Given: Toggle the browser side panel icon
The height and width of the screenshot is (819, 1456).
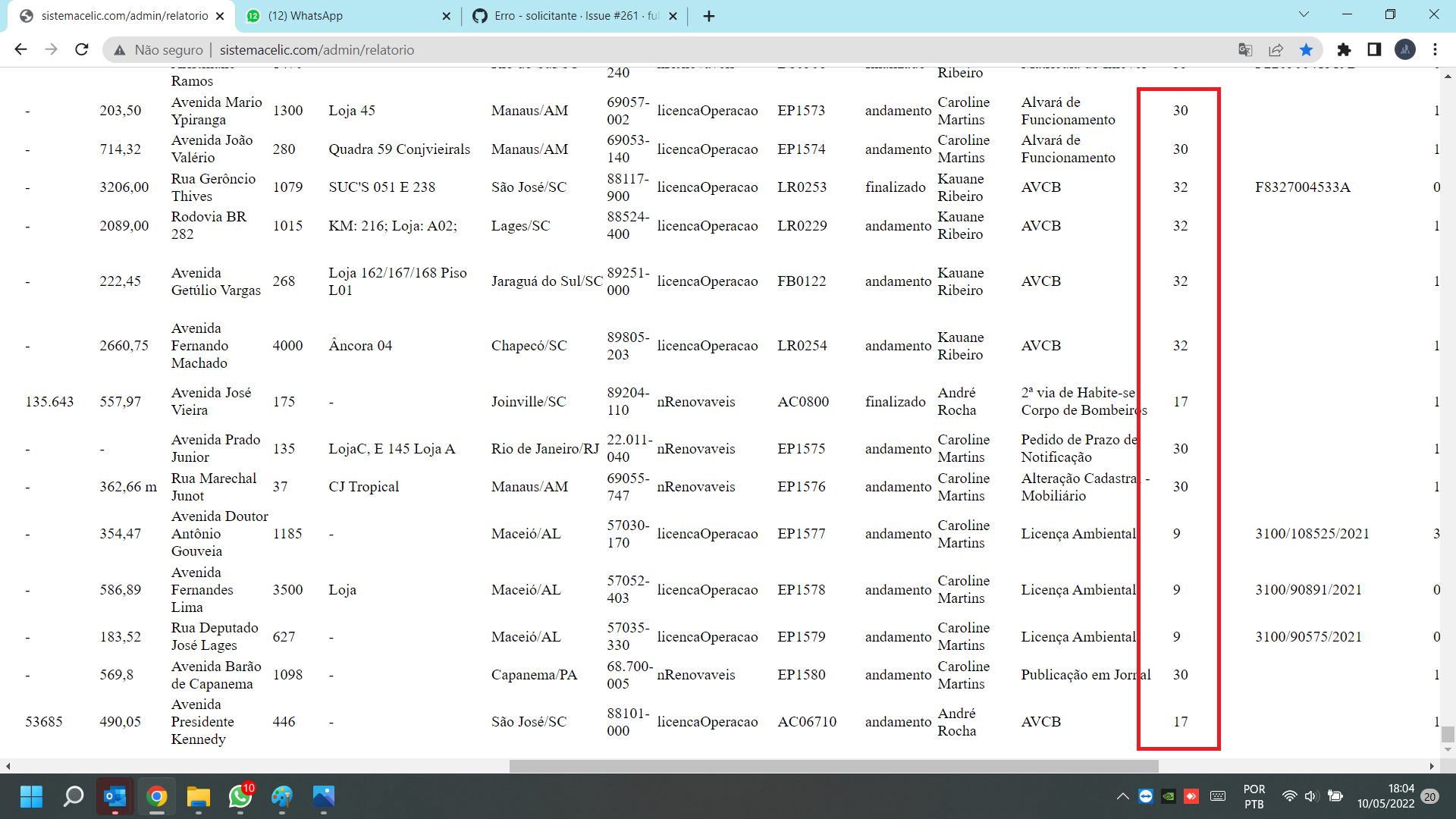Looking at the screenshot, I should (x=1374, y=49).
